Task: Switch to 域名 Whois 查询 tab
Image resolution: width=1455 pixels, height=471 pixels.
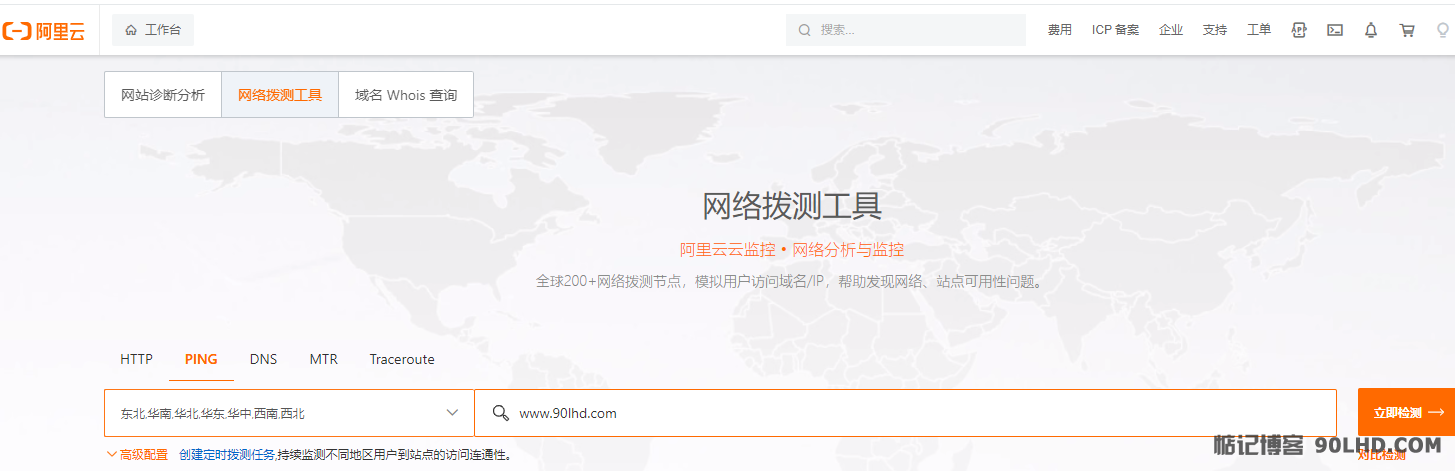Action: (406, 95)
